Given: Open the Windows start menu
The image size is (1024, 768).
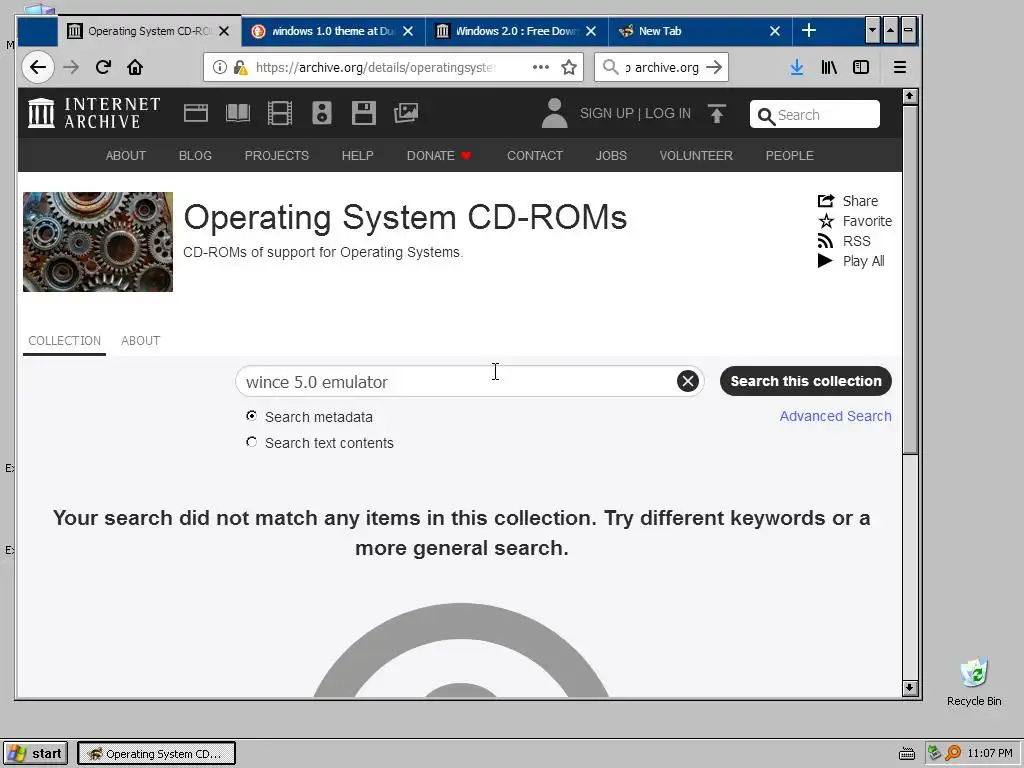Looking at the screenshot, I should pos(35,754).
